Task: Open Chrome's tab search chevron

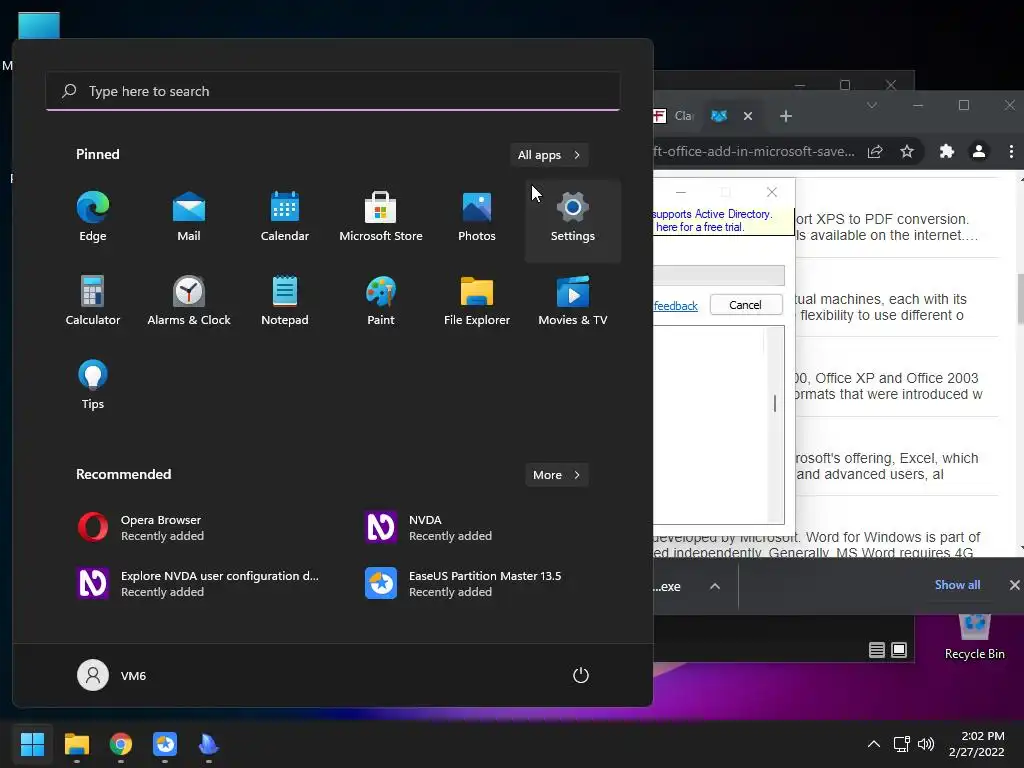Action: 872,105
